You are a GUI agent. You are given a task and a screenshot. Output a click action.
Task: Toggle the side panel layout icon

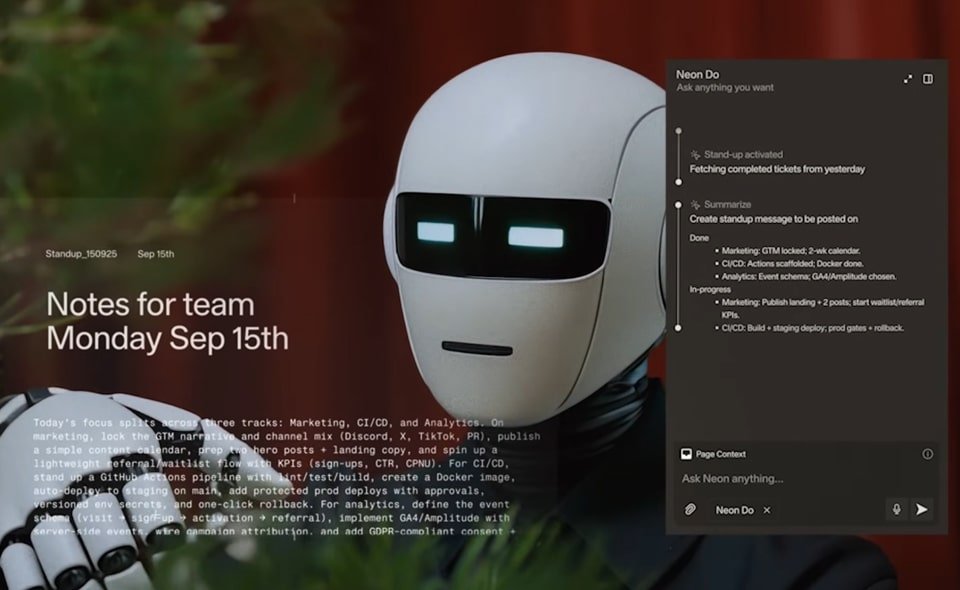click(x=928, y=79)
